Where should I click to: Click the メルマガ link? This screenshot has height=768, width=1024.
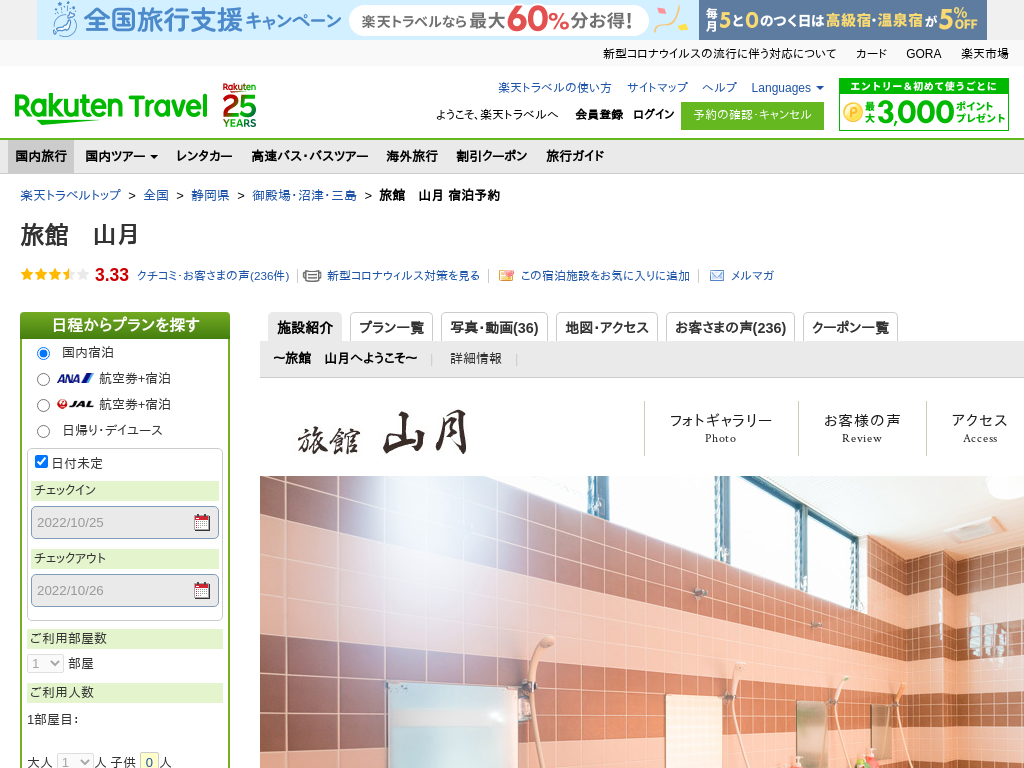[752, 276]
